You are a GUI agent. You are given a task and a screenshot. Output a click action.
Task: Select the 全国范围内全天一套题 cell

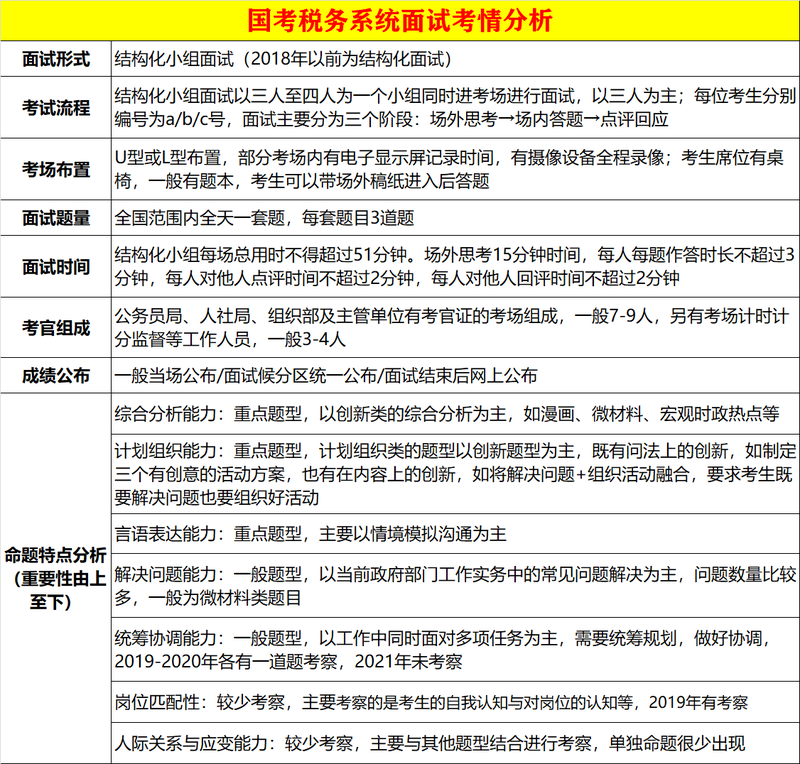454,217
